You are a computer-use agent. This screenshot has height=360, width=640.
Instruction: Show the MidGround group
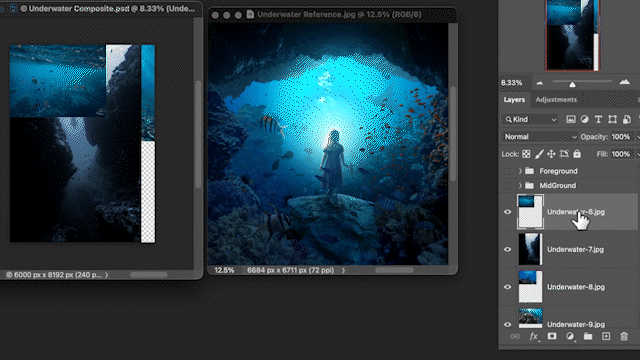pos(507,186)
